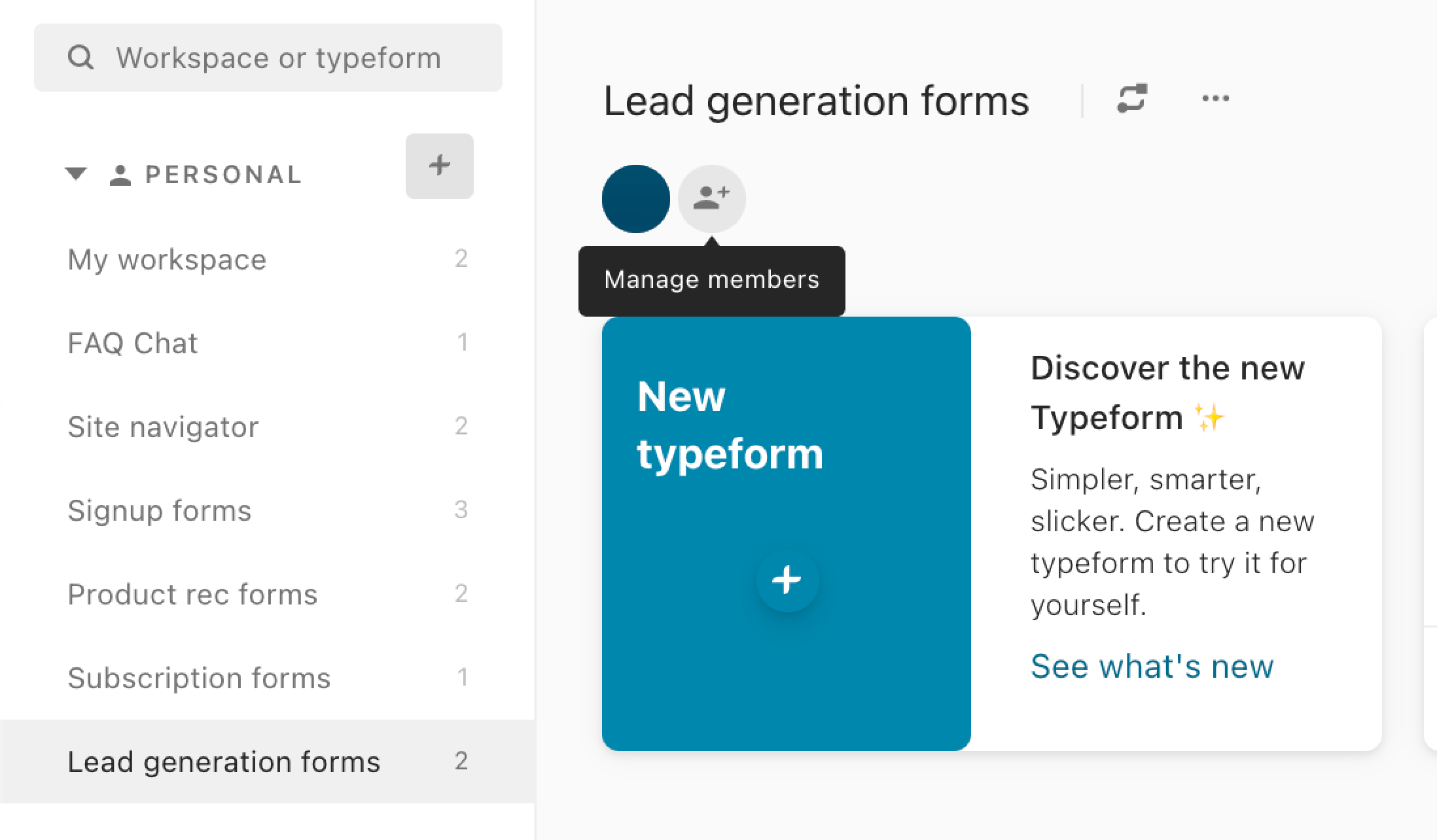Click the workspace sync arrows icon
The height and width of the screenshot is (840, 1437).
pyautogui.click(x=1132, y=99)
